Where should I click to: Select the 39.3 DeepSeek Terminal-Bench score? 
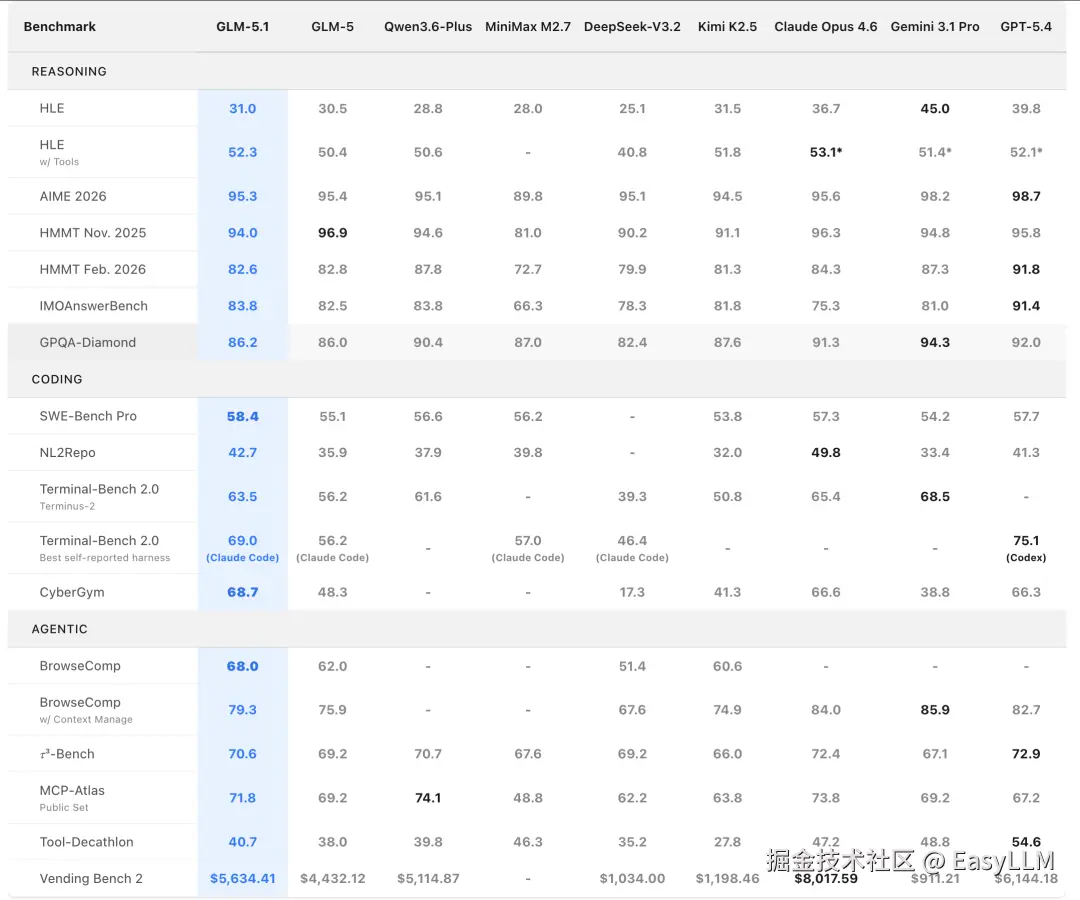(632, 496)
